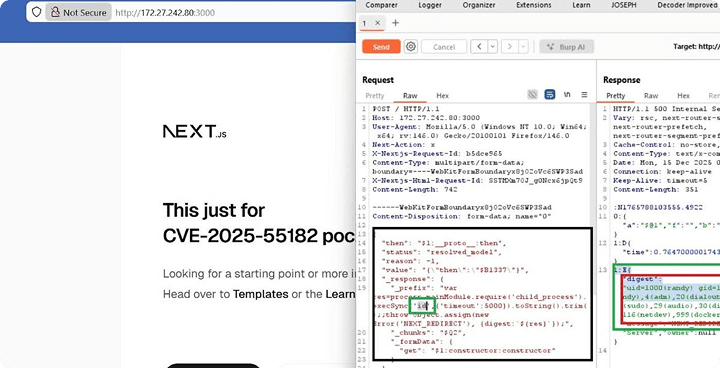Image resolution: width=720 pixels, height=368 pixels.
Task: Select Repeater tab number 1
Action: click(x=365, y=23)
